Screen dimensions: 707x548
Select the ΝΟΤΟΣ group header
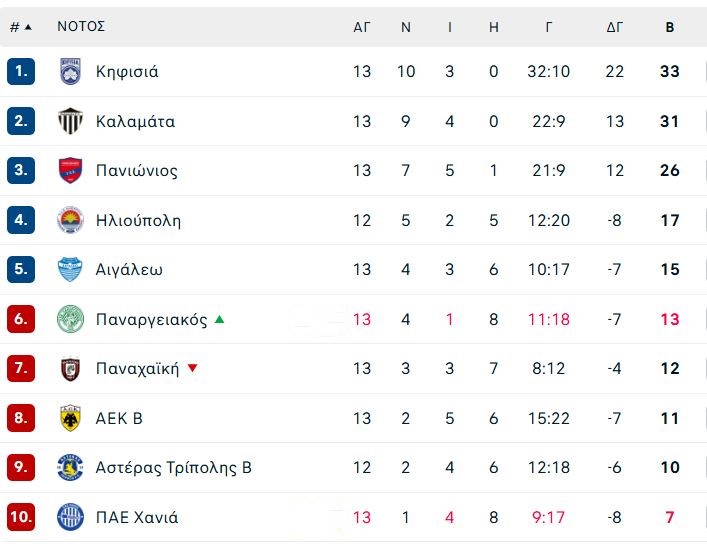[x=81, y=26]
